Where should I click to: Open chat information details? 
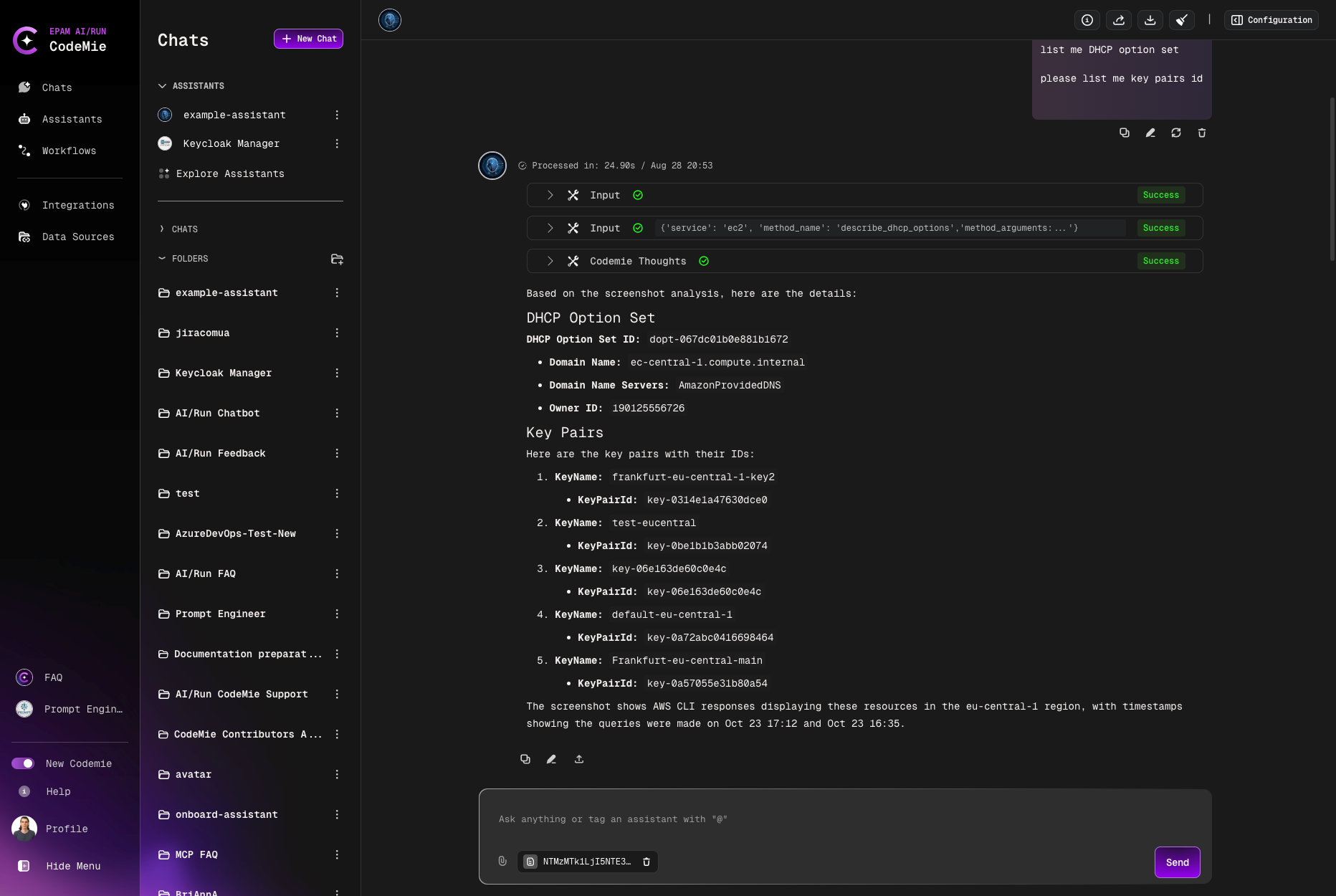point(1087,19)
